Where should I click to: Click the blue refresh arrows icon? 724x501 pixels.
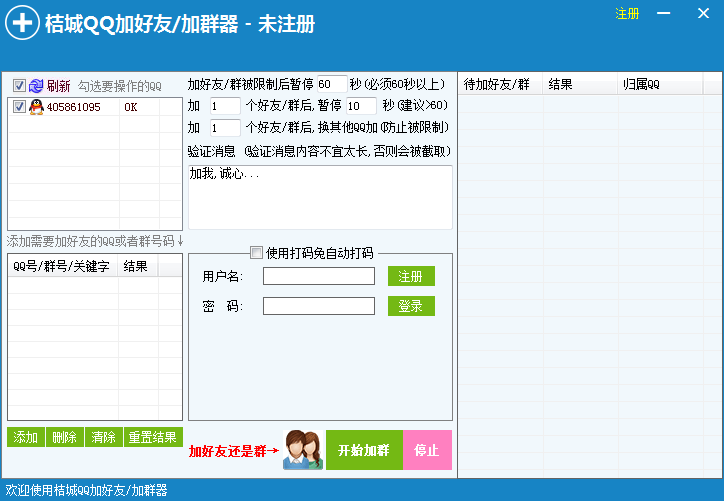36,85
